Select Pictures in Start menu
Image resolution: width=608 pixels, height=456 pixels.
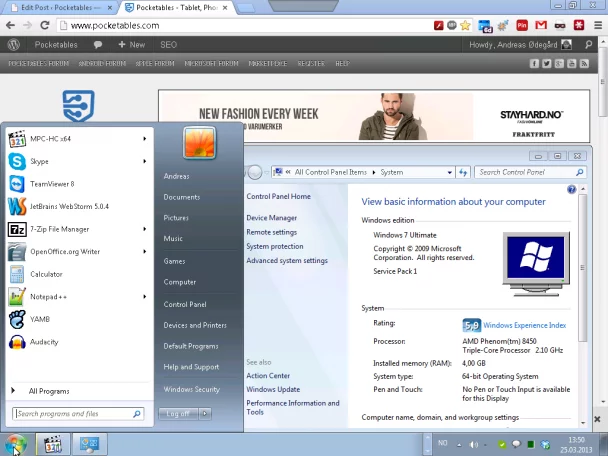pos(176,218)
